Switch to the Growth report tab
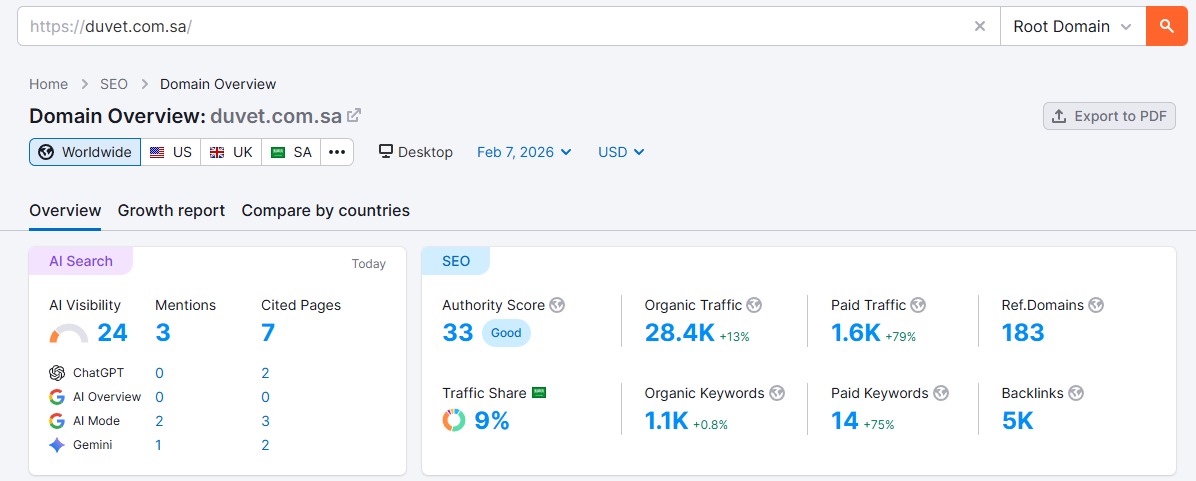 171,210
